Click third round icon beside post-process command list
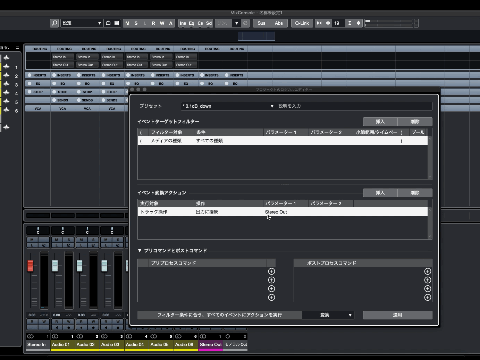 (x=427, y=289)
